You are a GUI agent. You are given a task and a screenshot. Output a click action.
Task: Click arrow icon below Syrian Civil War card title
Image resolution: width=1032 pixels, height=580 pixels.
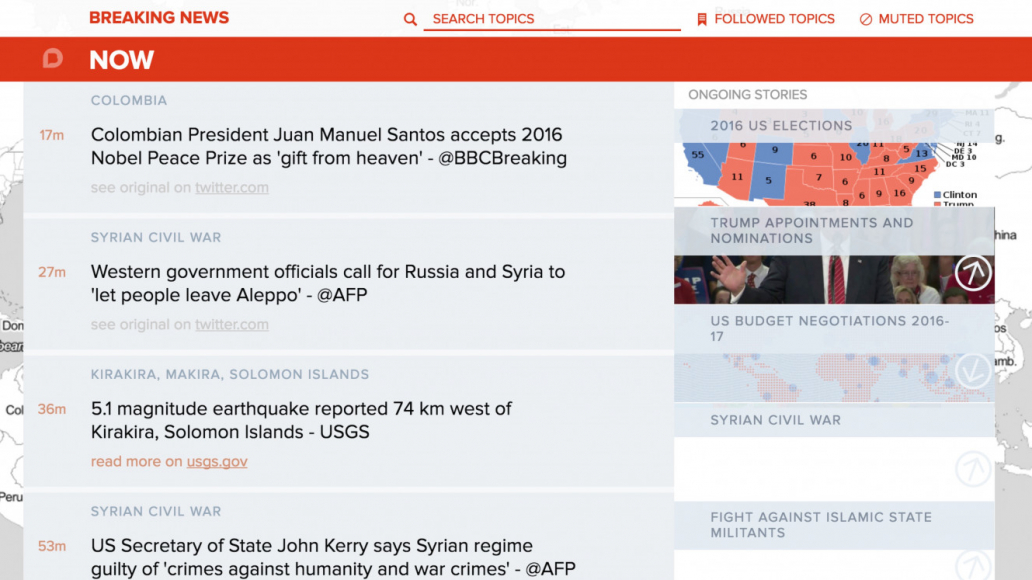click(x=973, y=469)
